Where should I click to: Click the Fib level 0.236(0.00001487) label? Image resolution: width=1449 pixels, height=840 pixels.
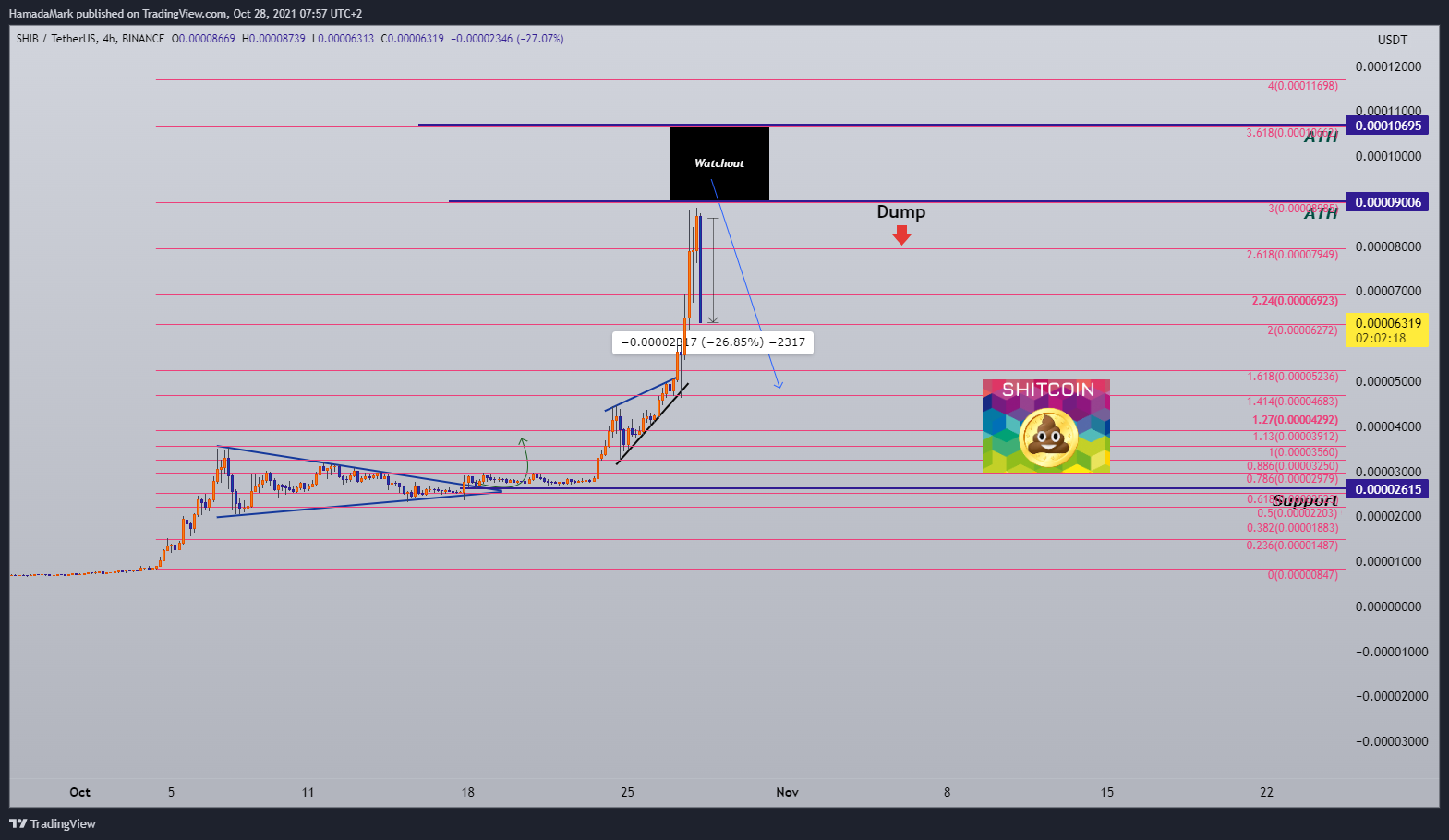1292,546
